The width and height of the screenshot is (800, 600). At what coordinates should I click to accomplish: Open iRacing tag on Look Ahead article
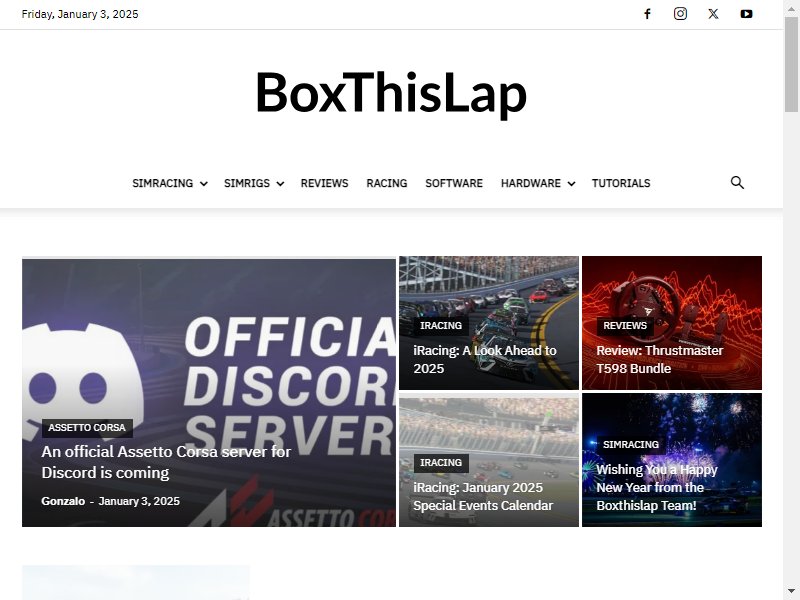[x=441, y=326]
